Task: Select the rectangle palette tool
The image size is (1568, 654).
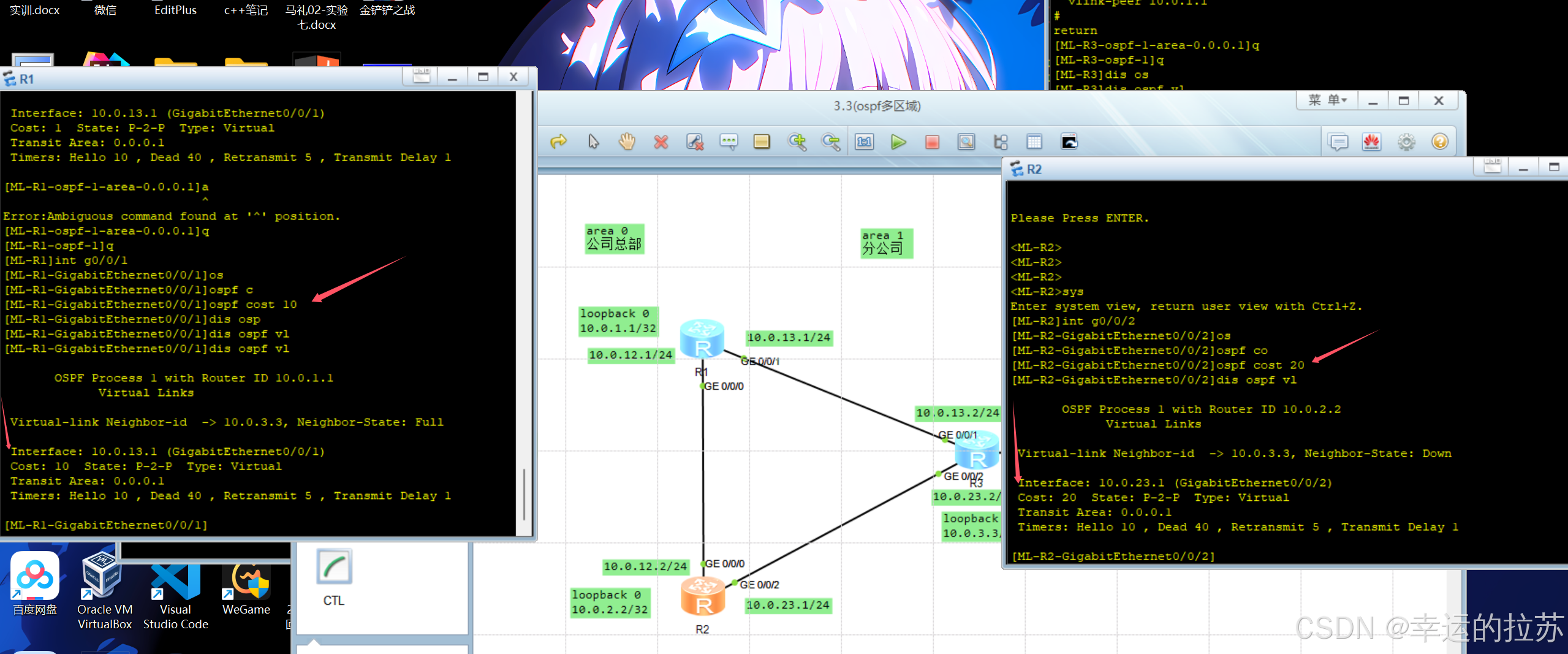Action: click(x=762, y=142)
